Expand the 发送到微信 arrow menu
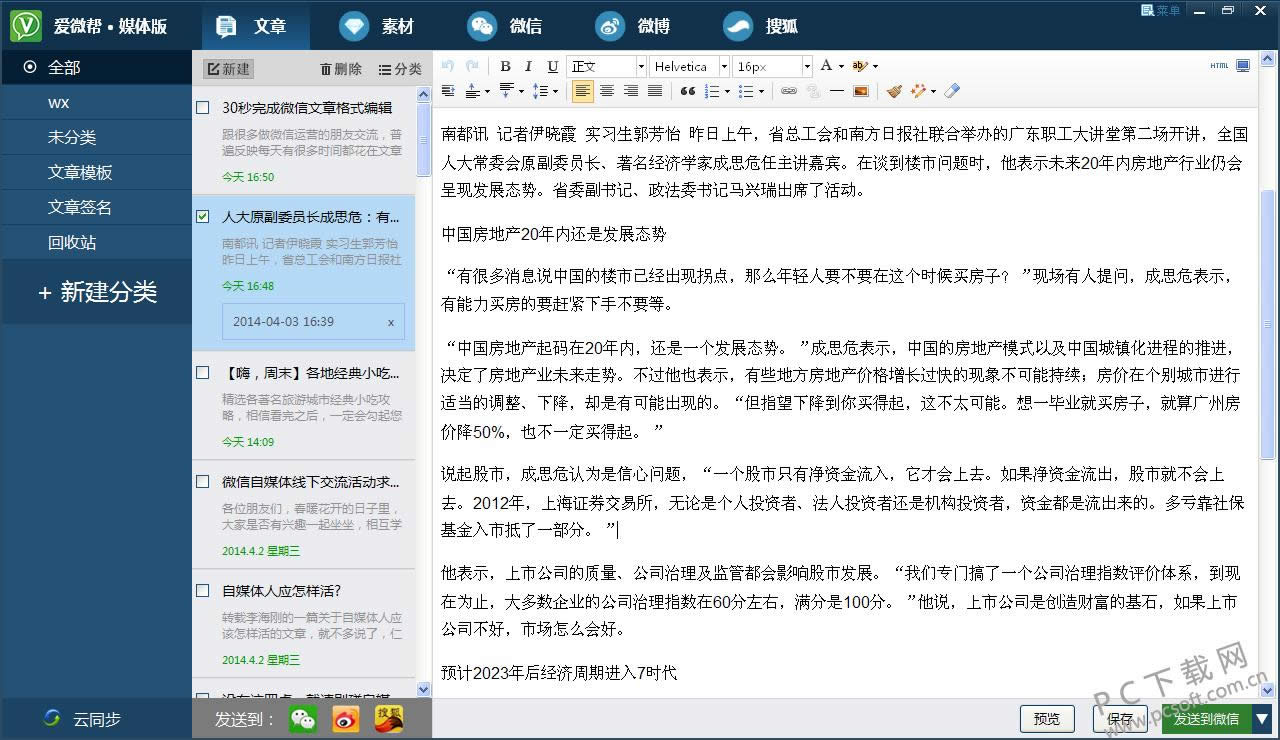Viewport: 1280px width, 740px height. [x=1262, y=718]
